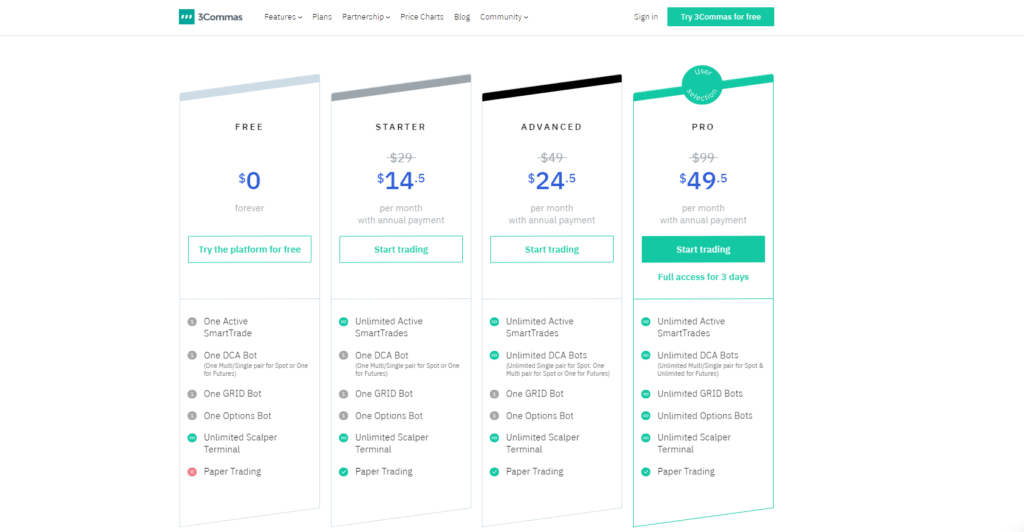Click the $0 price text
The width and height of the screenshot is (1024, 532).
249,180
